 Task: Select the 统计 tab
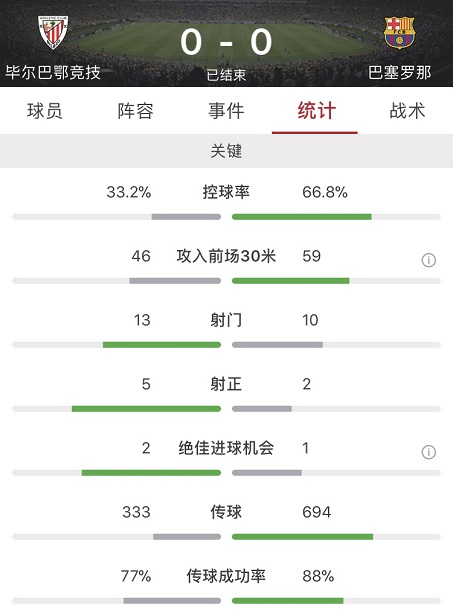[x=316, y=111]
